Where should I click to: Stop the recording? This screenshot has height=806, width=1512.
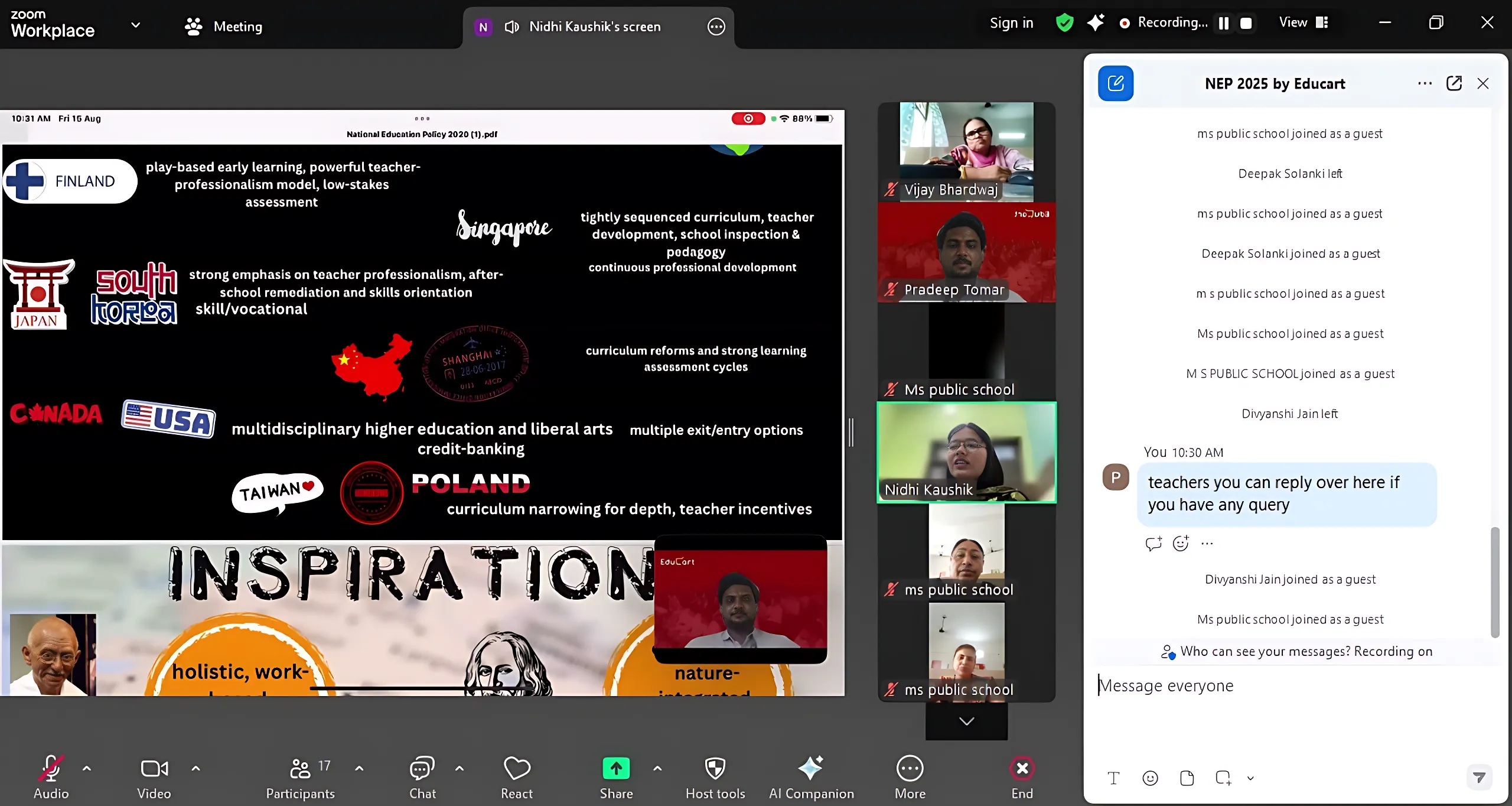tap(1246, 23)
